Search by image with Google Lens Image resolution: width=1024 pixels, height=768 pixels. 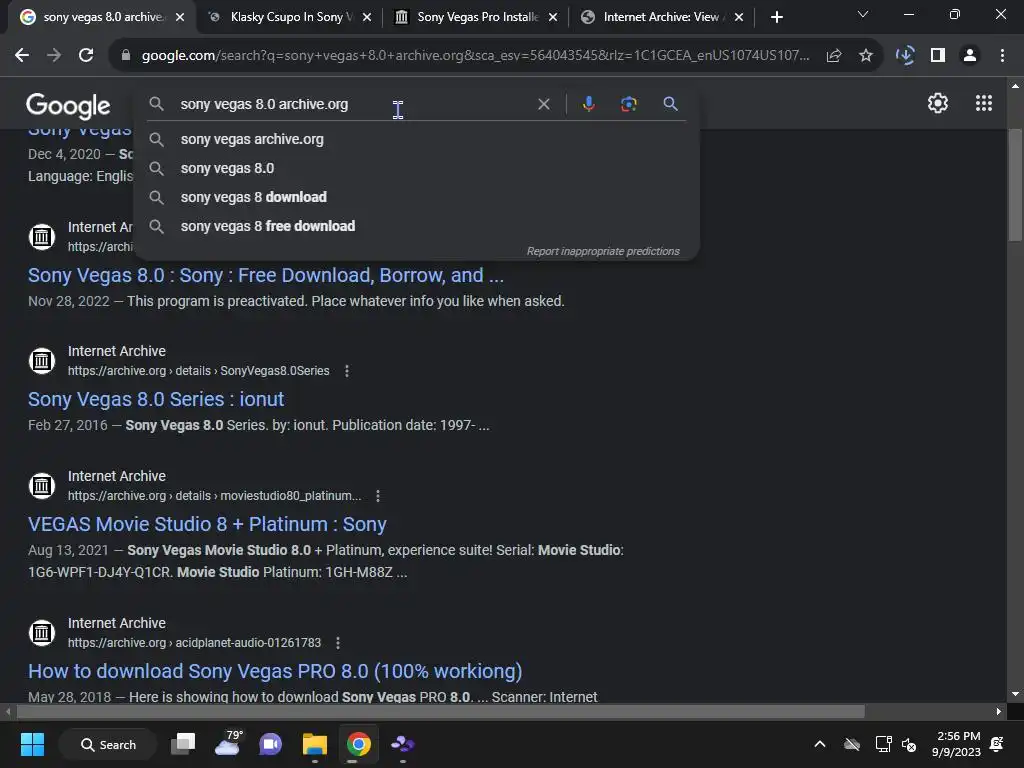[x=629, y=104]
